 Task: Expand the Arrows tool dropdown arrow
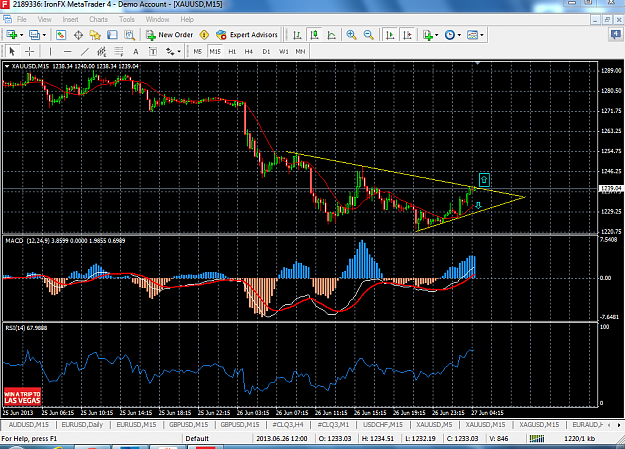coord(179,51)
